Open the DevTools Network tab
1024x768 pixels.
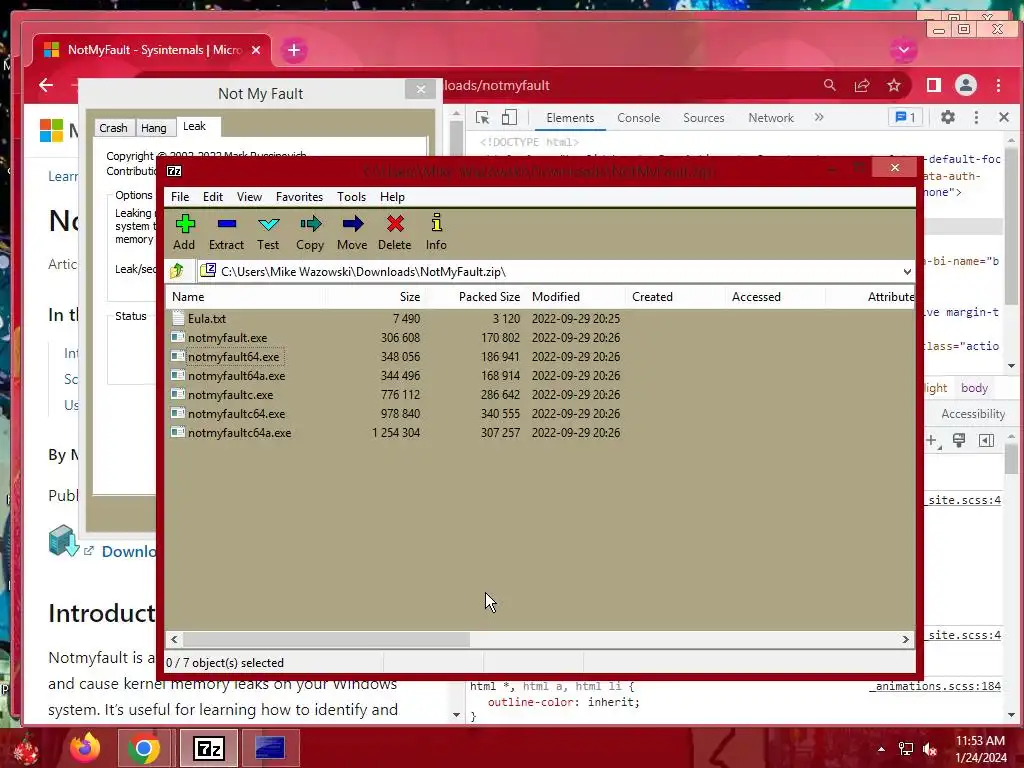coord(771,118)
